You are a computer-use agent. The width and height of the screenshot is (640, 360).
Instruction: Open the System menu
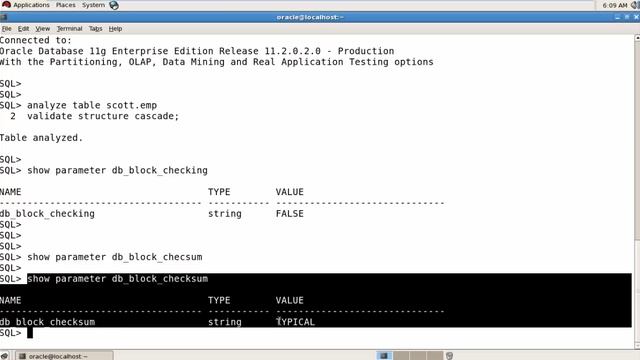[93, 5]
